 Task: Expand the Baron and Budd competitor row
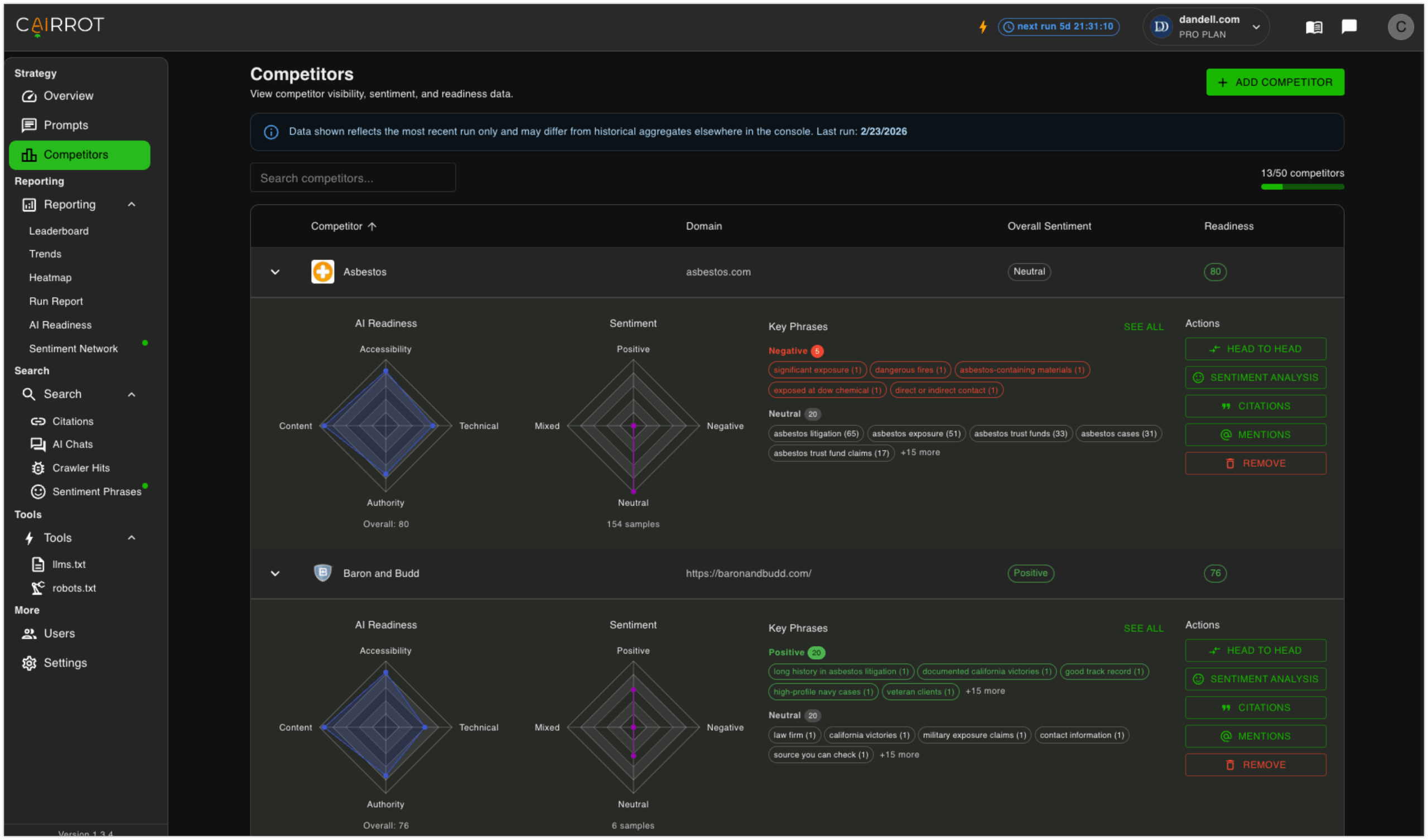tap(276, 573)
